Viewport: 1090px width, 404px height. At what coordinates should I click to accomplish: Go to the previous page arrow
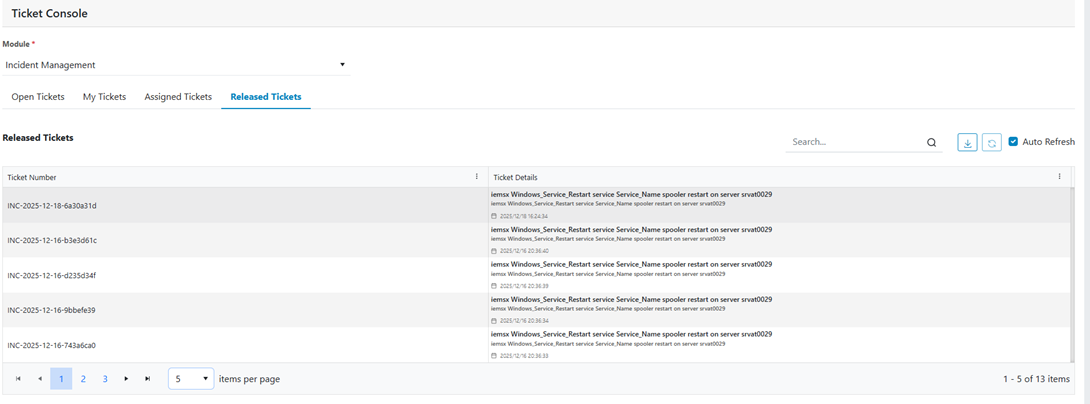pos(40,379)
